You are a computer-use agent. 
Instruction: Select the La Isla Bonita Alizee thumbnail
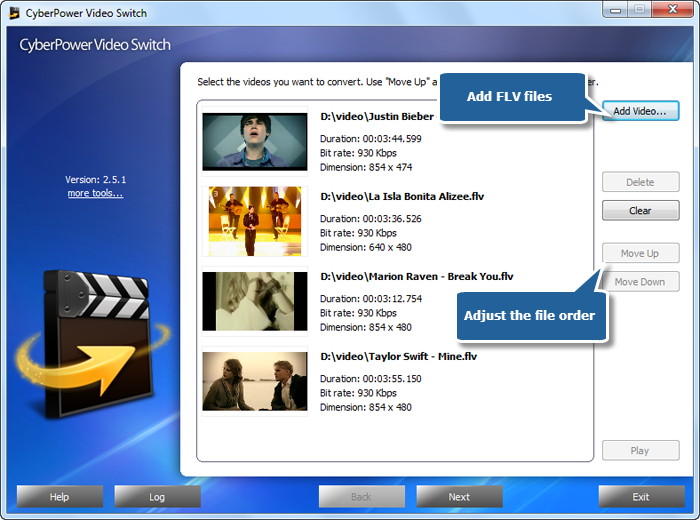(255, 221)
